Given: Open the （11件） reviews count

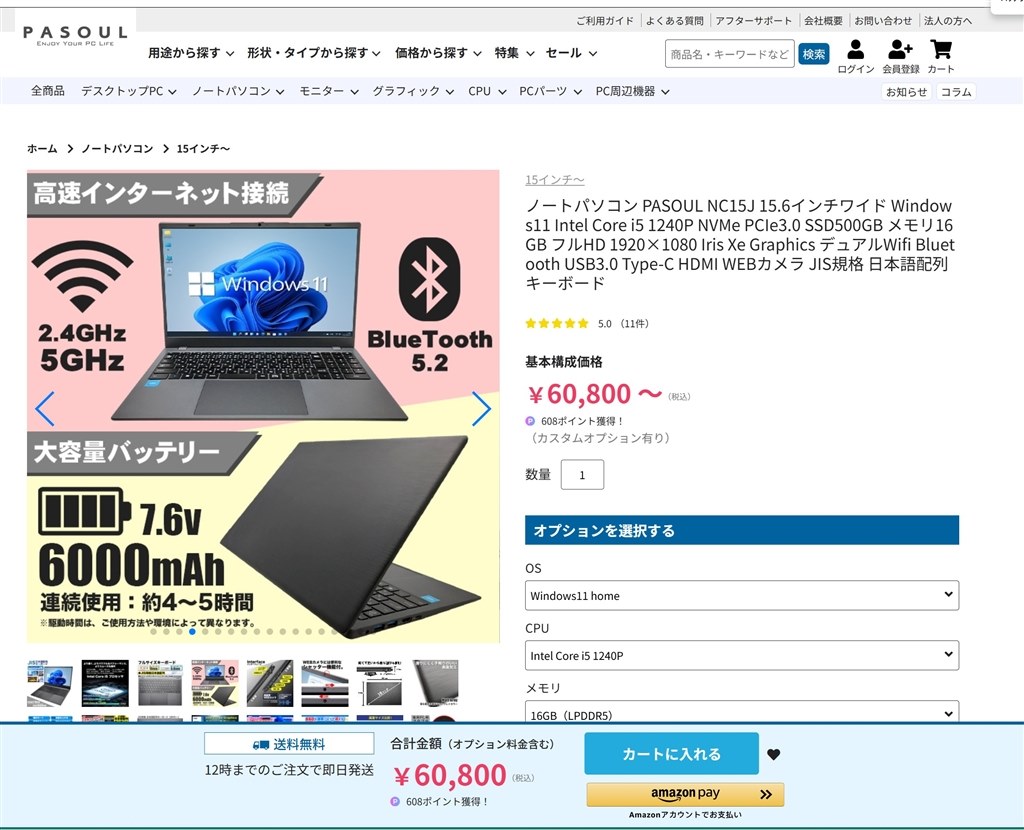Looking at the screenshot, I should point(634,323).
